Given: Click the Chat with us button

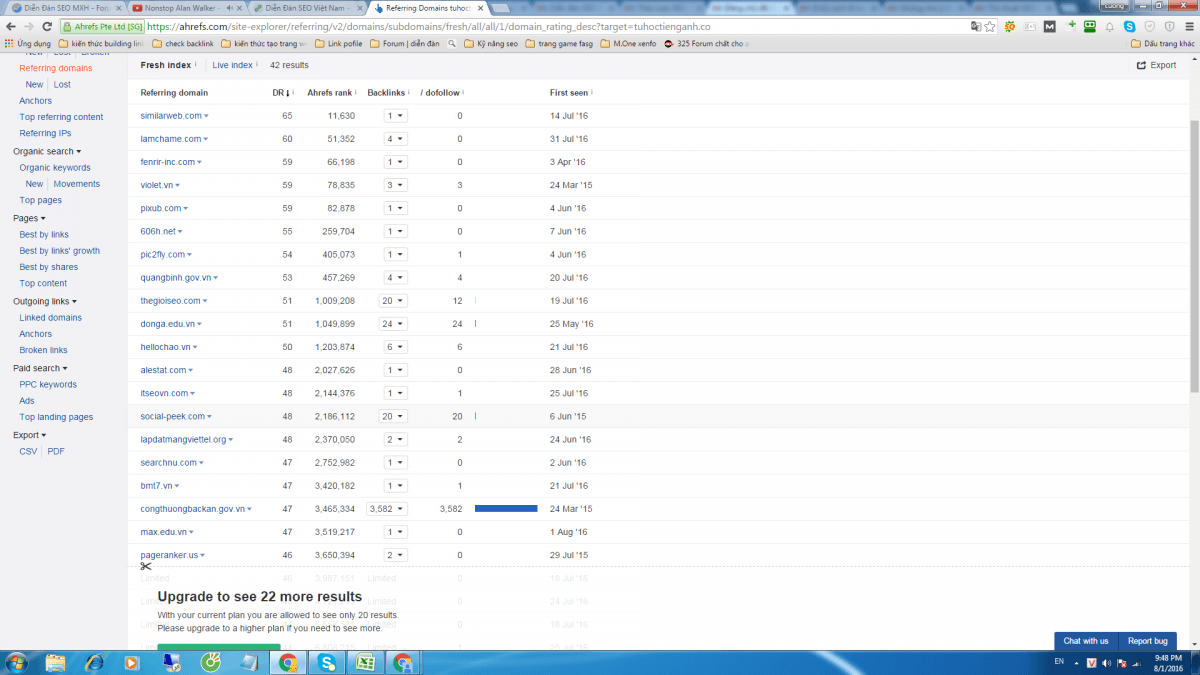Looking at the screenshot, I should [x=1085, y=641].
